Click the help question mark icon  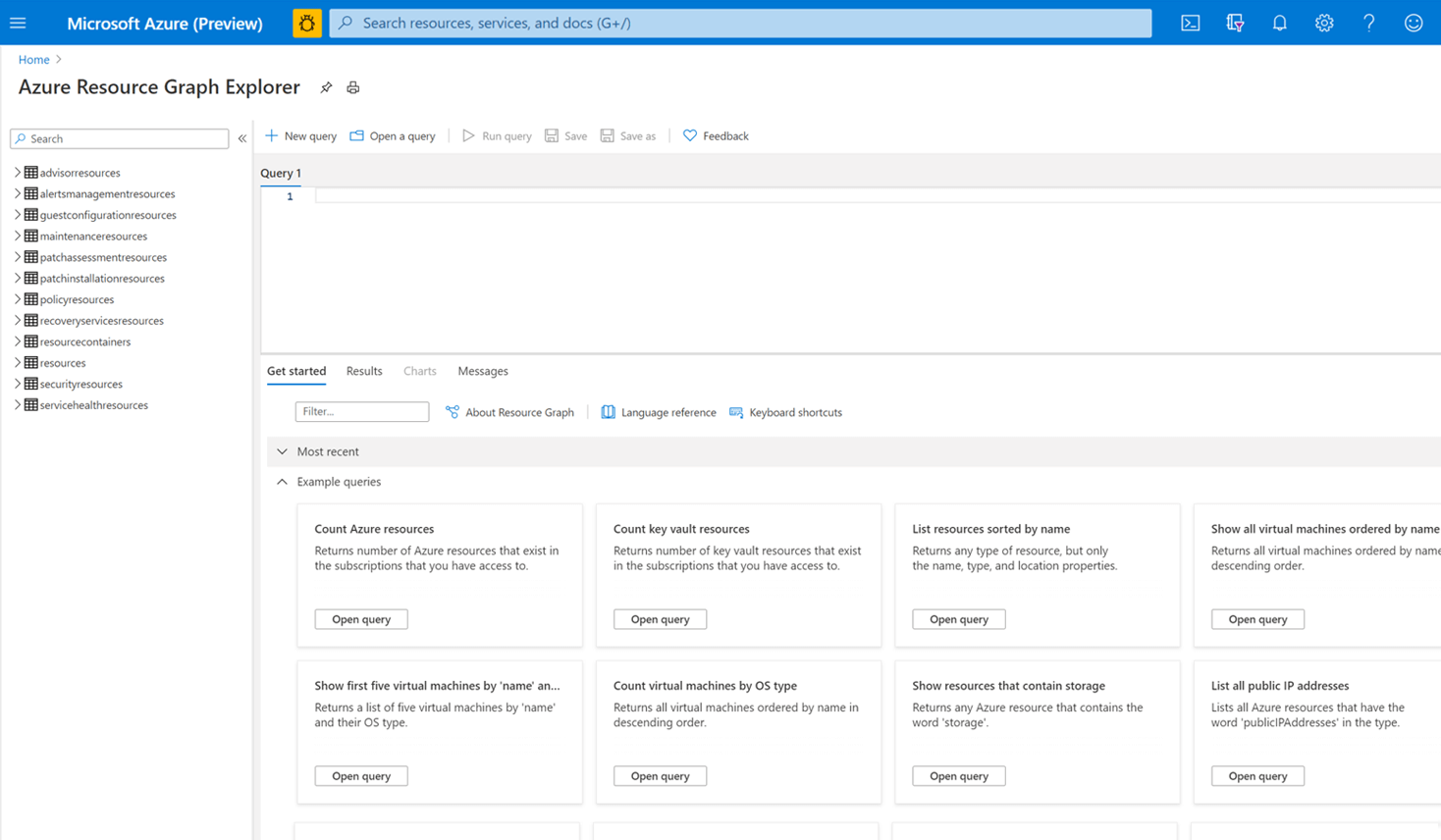(x=1368, y=23)
